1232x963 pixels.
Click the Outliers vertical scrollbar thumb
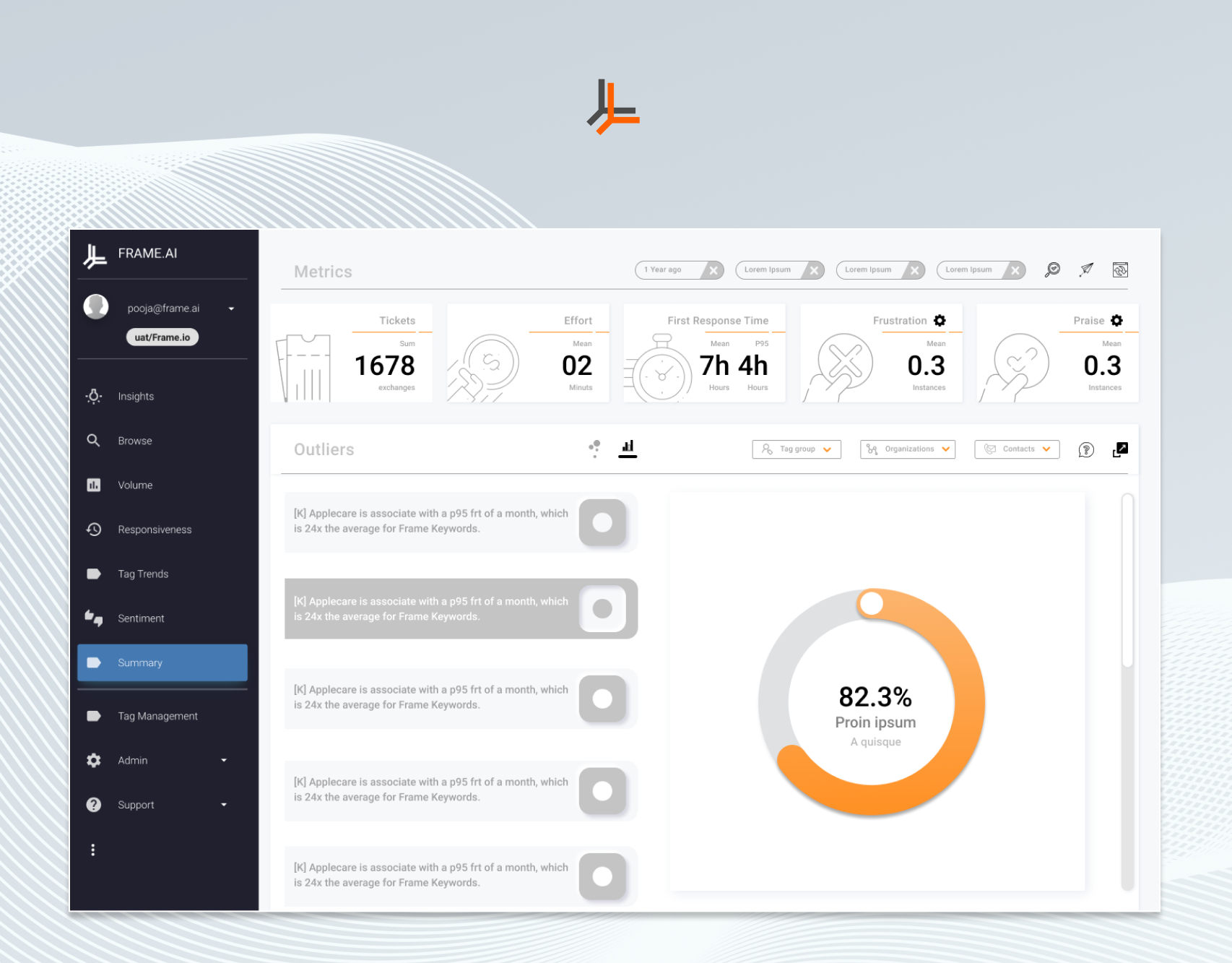[x=1127, y=580]
